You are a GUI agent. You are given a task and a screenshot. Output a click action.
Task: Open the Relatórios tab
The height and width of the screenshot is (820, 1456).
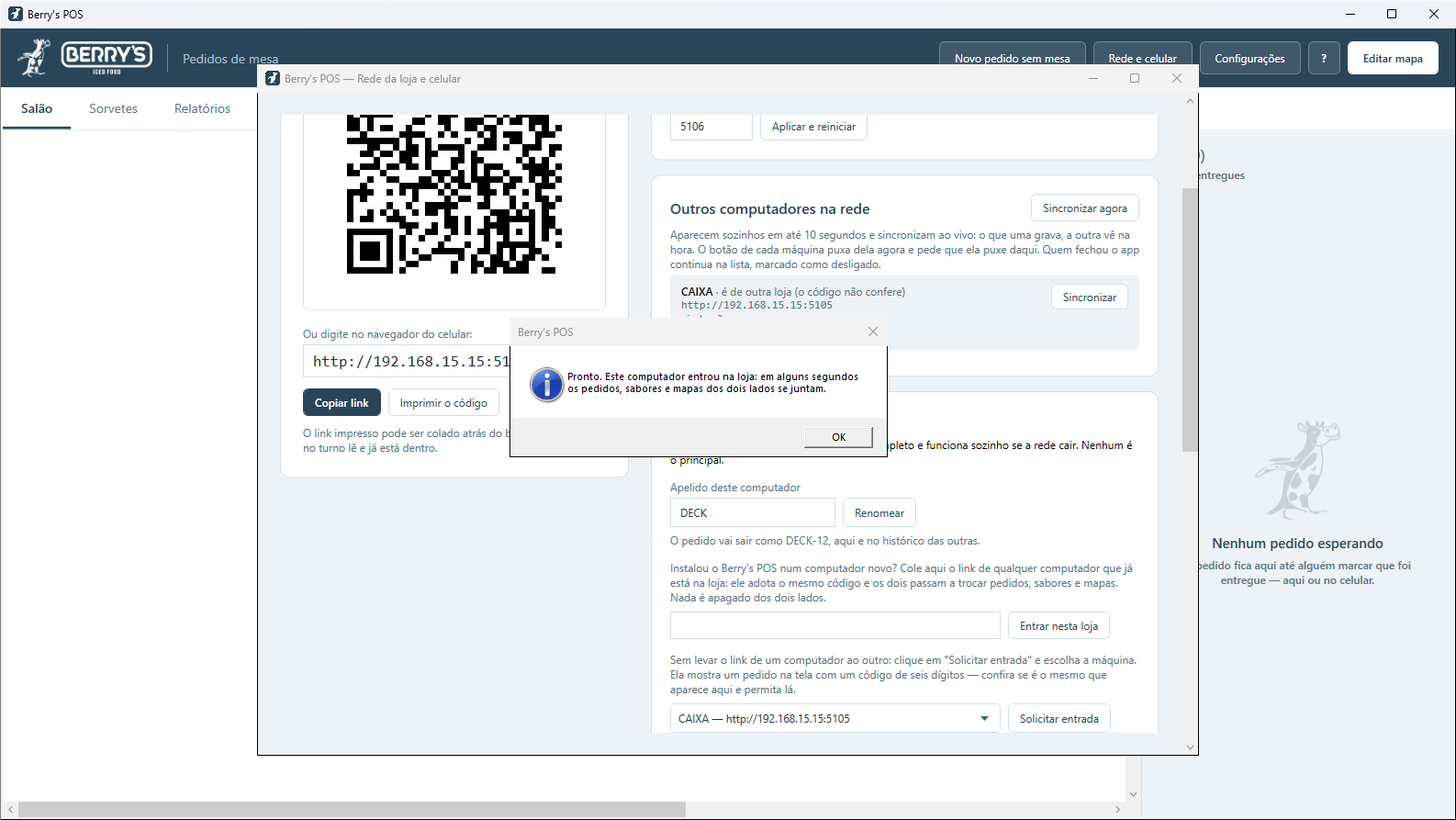click(202, 108)
